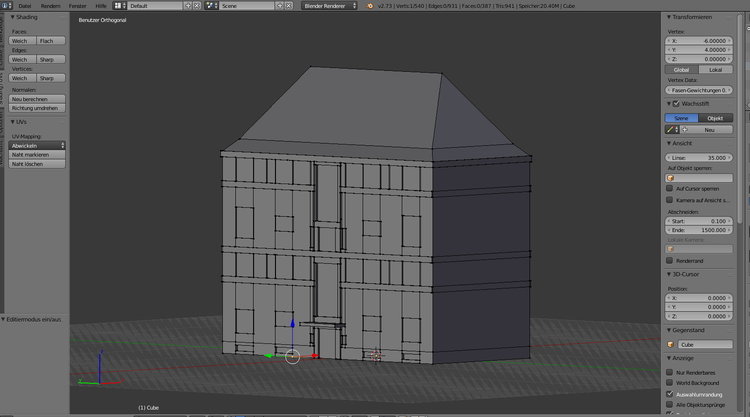Switch transform to Lokal
This screenshot has width=750, height=417.
(x=716, y=70)
